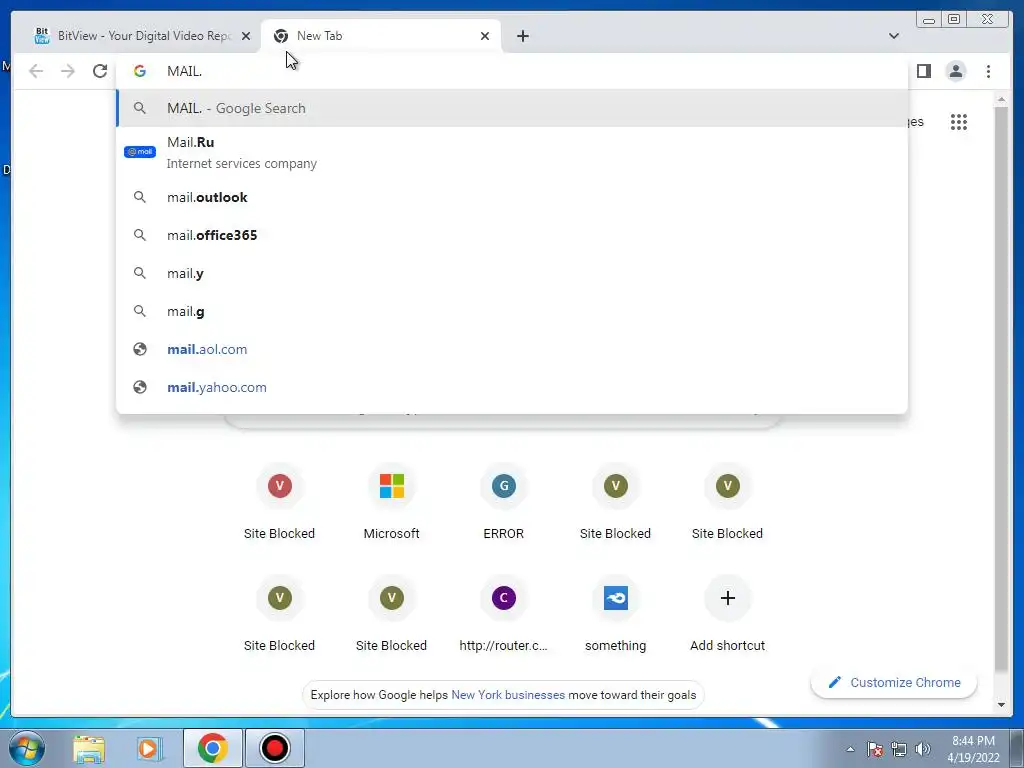
Task: Click the address bar containing MAIL.
Action: click(x=512, y=71)
